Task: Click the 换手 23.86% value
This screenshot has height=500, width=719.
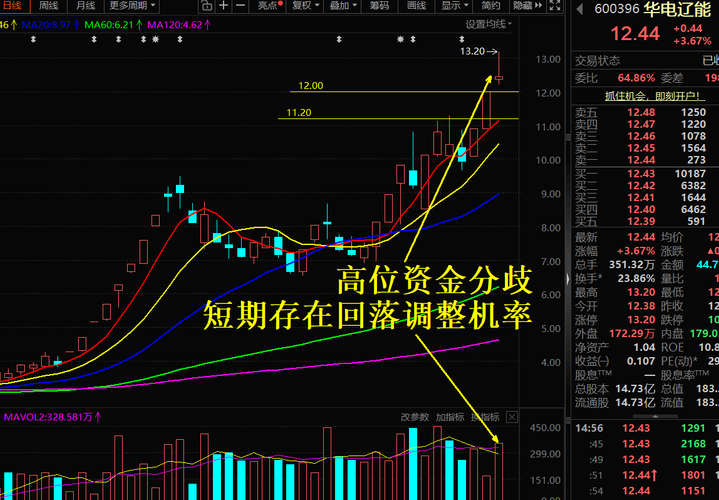Action: point(636,278)
